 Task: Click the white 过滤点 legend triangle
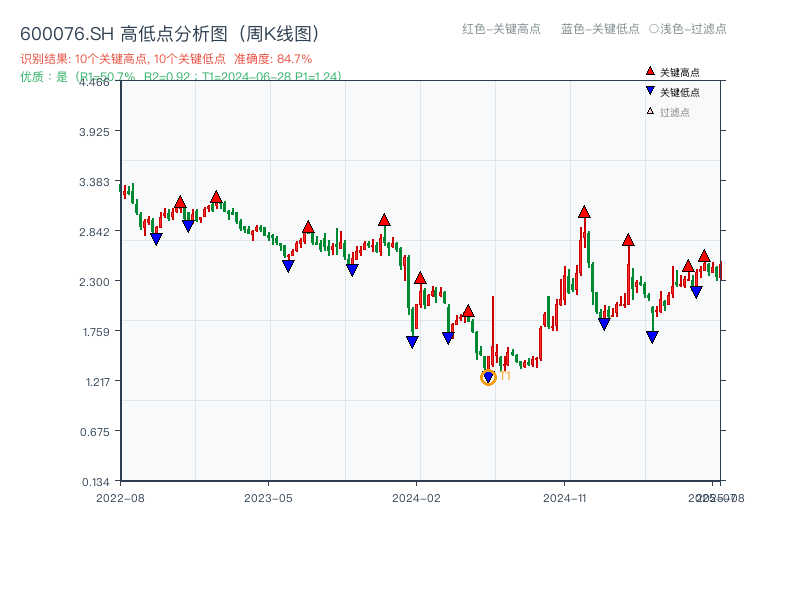point(650,111)
